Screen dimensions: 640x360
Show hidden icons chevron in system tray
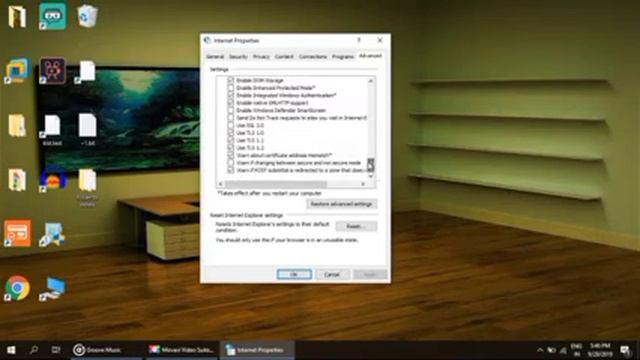(x=540, y=350)
